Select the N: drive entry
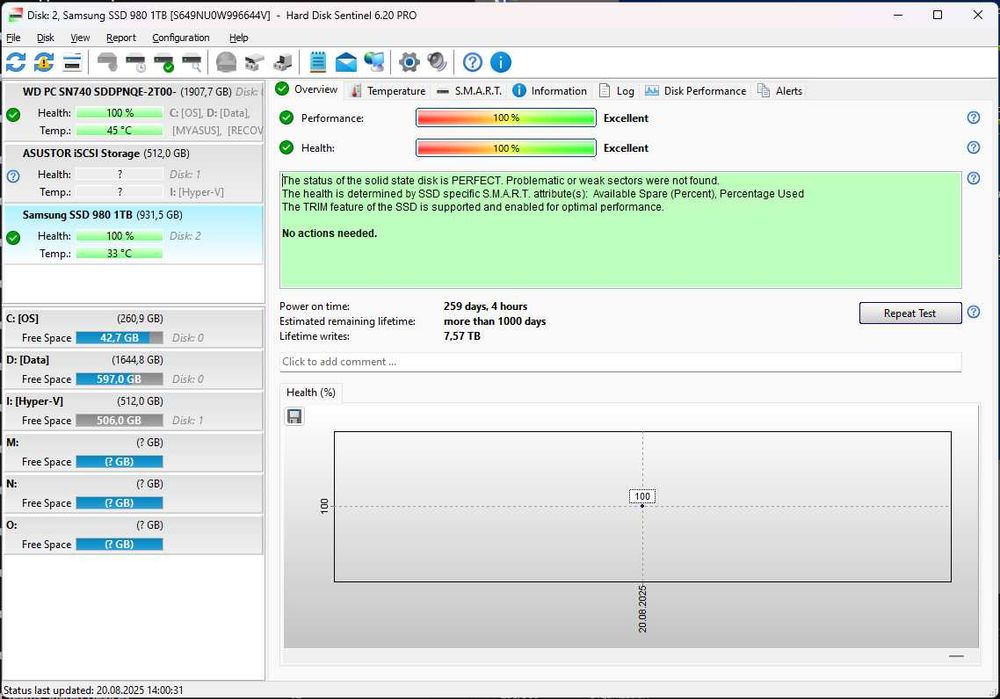Viewport: 1000px width, 699px height. point(133,494)
